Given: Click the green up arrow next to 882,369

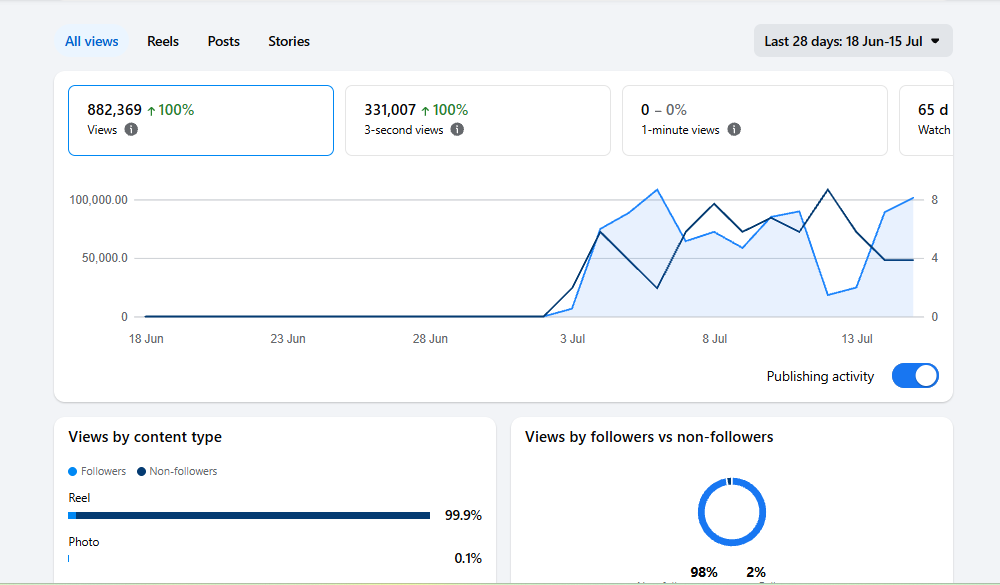Looking at the screenshot, I should tap(151, 111).
